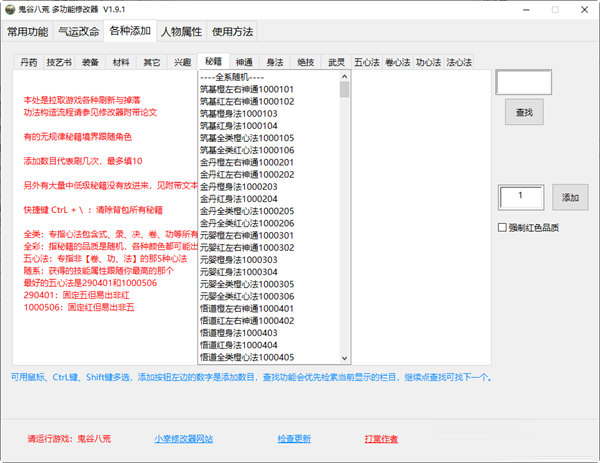Image resolution: width=600 pixels, height=463 pixels.
Task: Select the 装备 sub-tab
Action: click(90, 62)
